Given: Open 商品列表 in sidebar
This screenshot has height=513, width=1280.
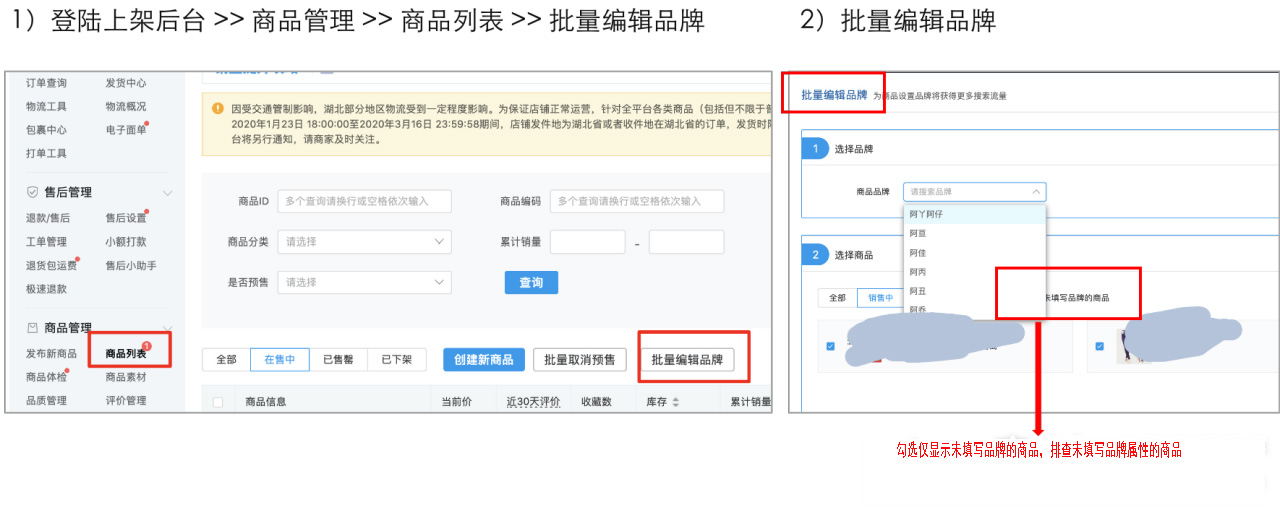Looking at the screenshot, I should pos(126,354).
